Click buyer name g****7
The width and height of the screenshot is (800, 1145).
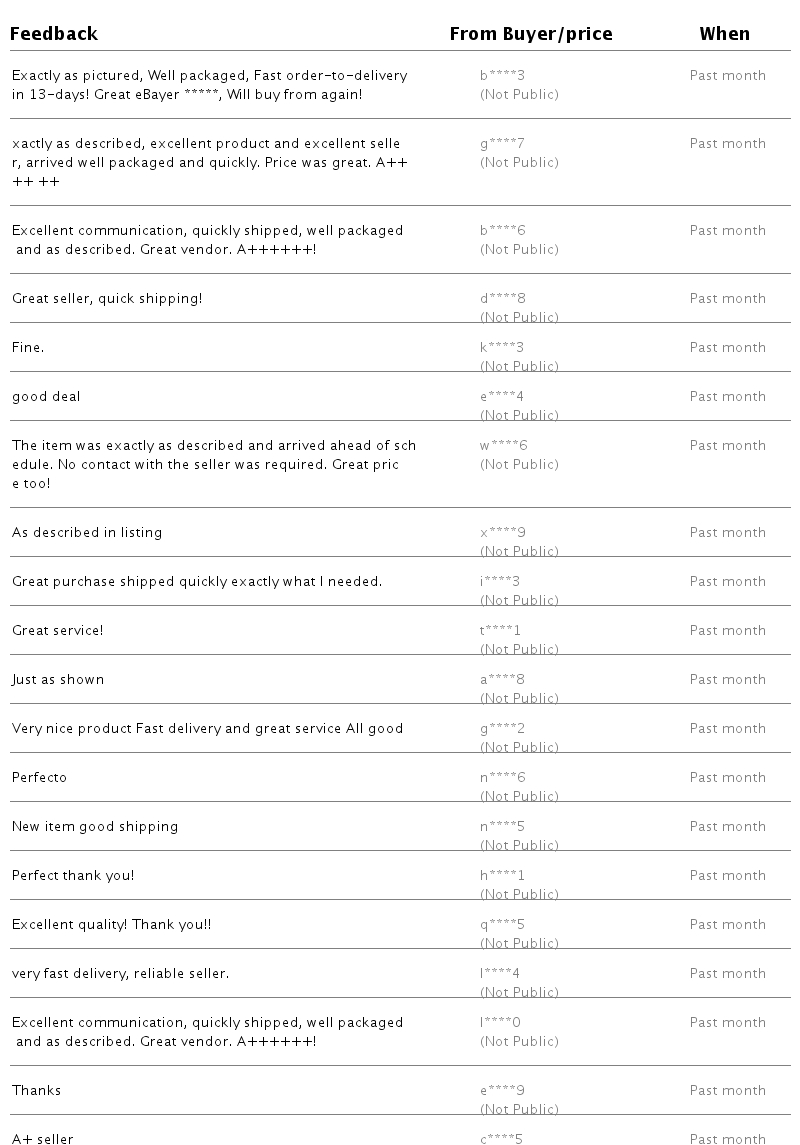(x=502, y=143)
